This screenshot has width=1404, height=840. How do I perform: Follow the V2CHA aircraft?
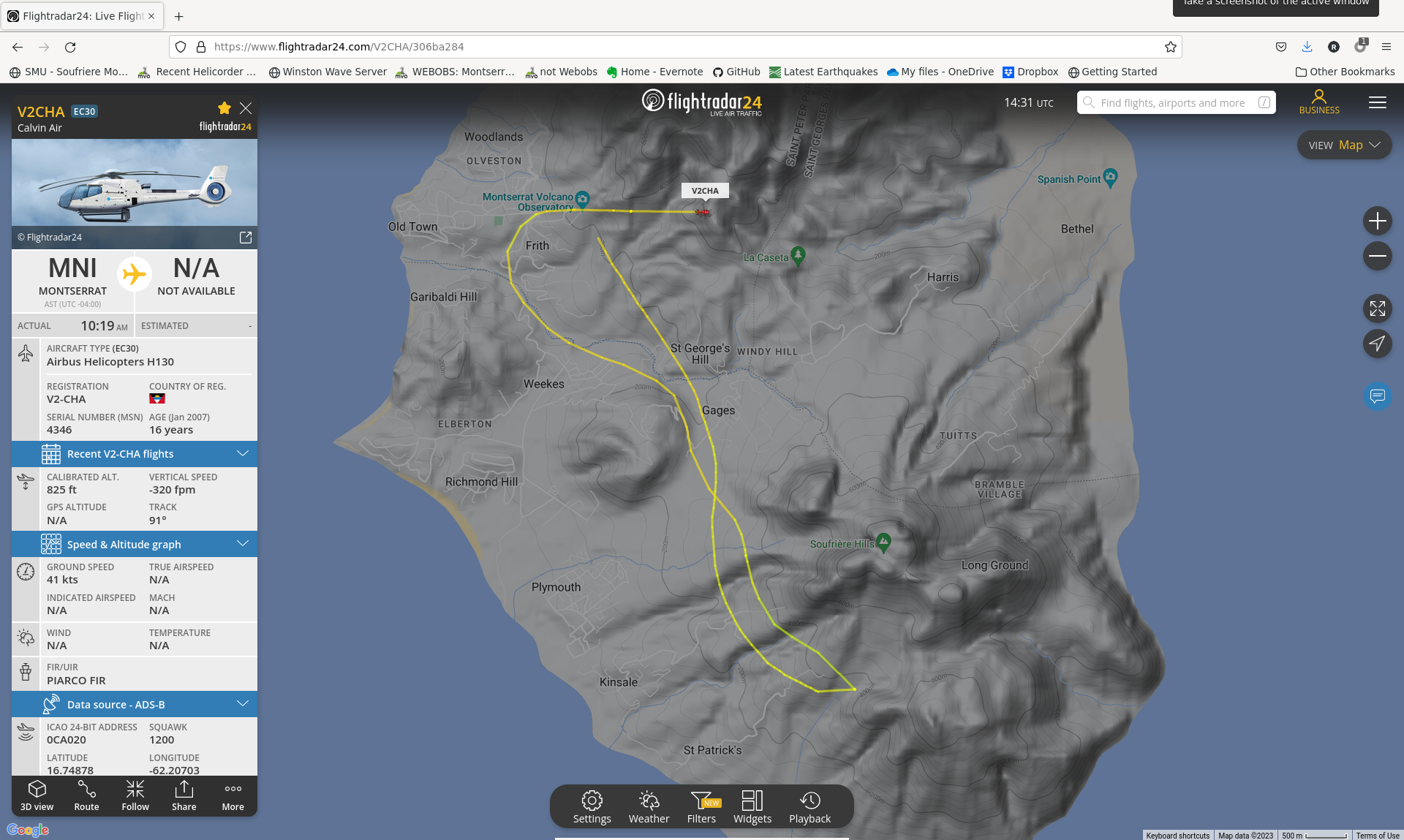tap(135, 795)
